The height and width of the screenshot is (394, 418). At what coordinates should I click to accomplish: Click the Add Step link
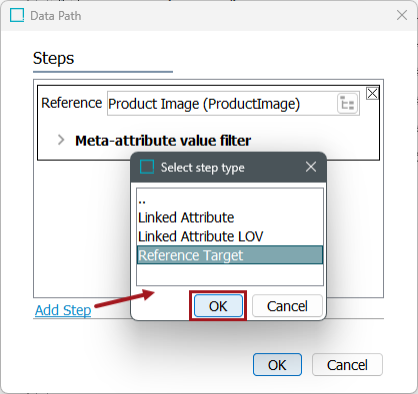(x=63, y=310)
